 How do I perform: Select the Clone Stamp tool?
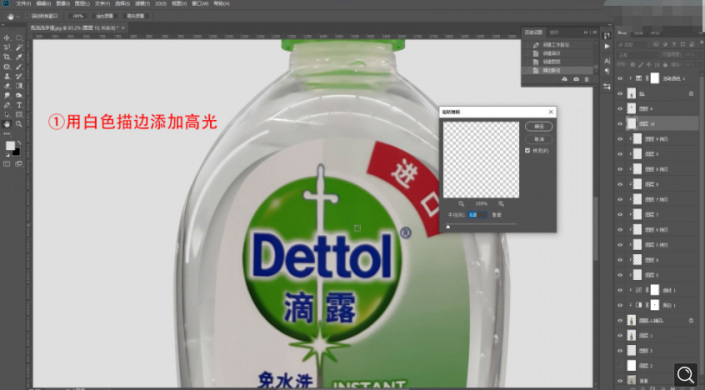click(x=7, y=76)
